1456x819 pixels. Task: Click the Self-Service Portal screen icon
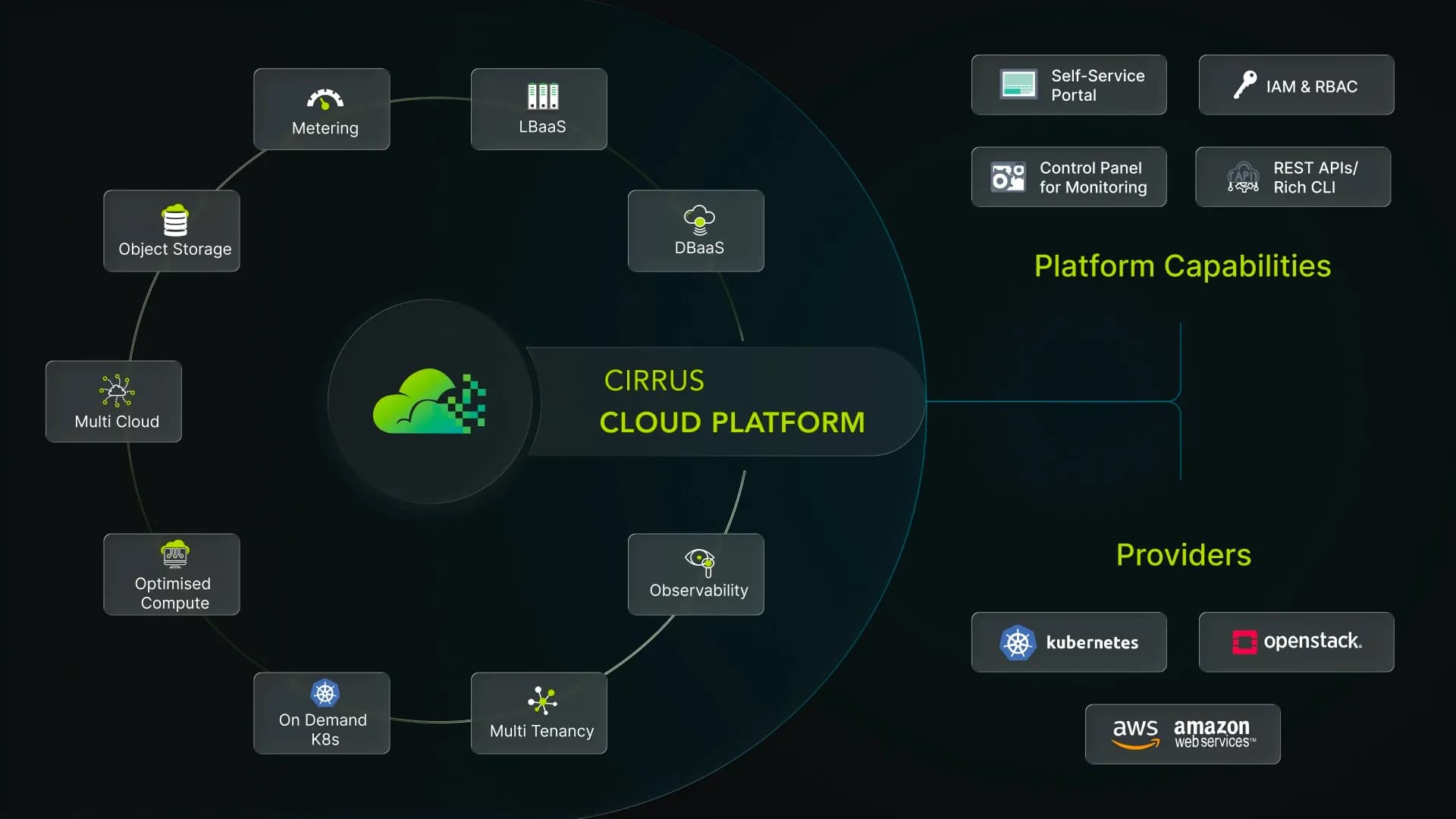(x=1018, y=85)
